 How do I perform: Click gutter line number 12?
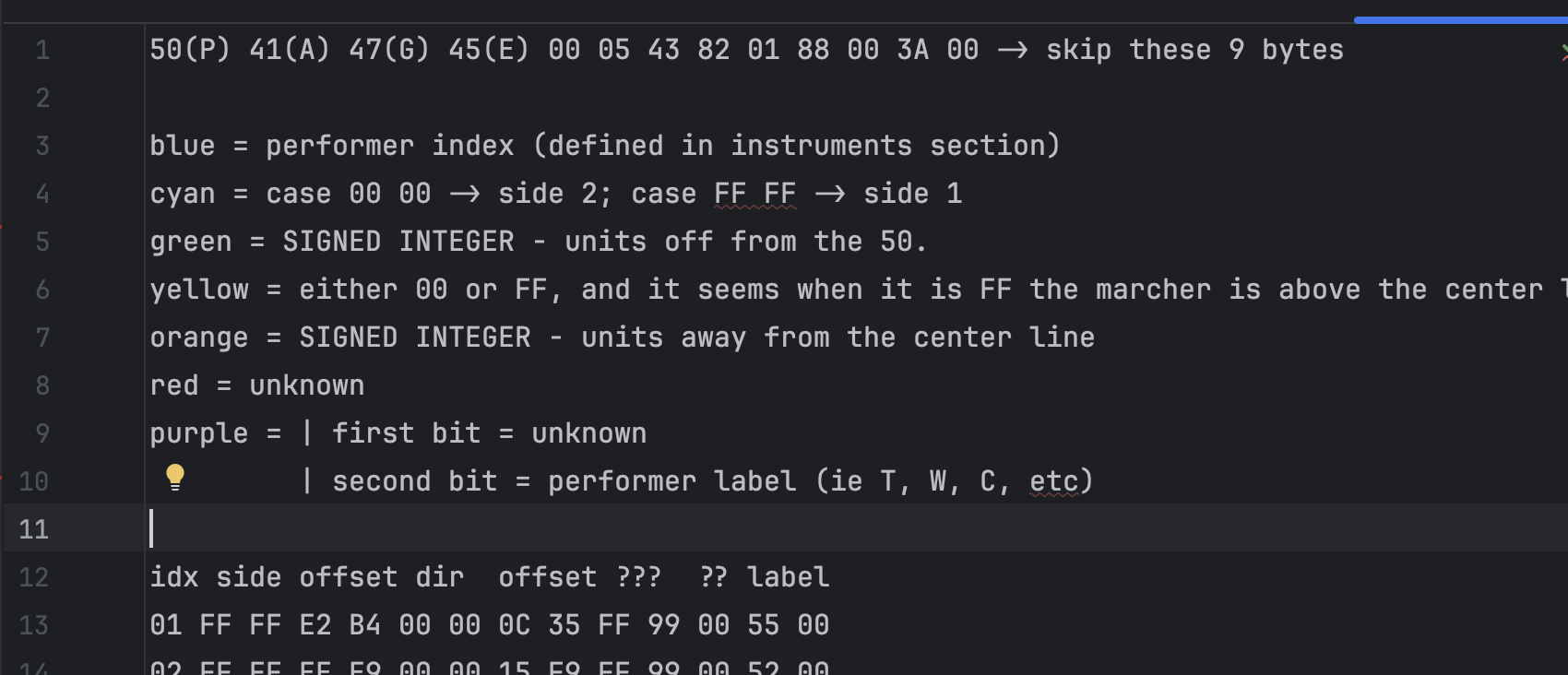(34, 577)
